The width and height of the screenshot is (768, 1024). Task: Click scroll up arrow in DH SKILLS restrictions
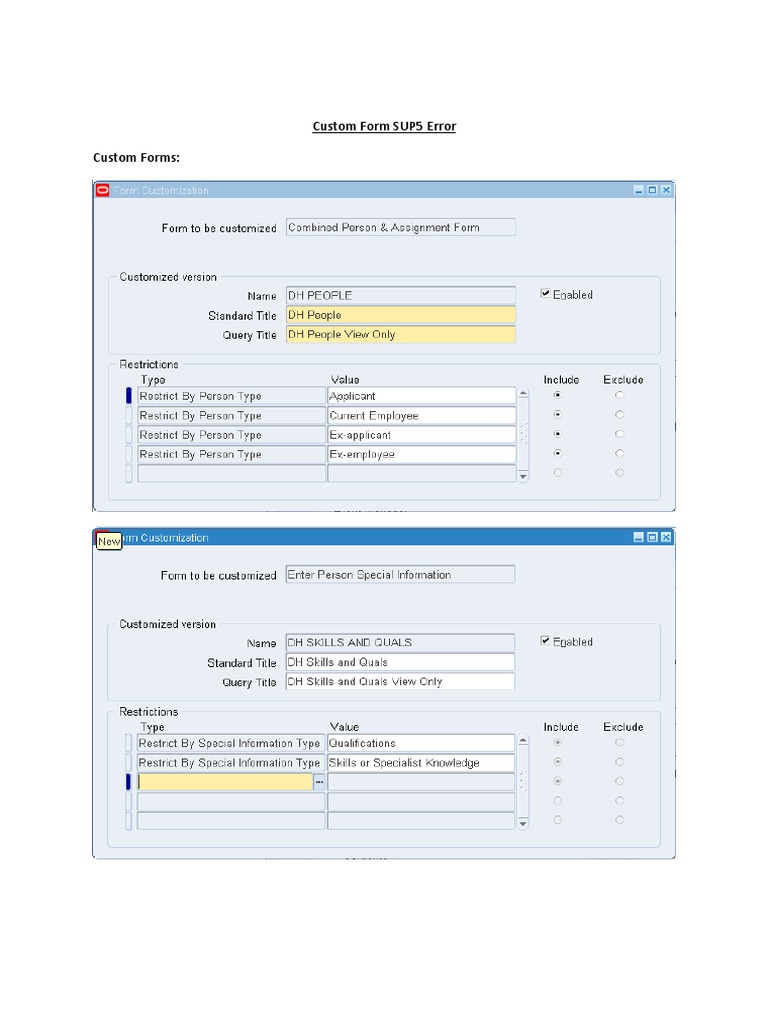(x=523, y=741)
